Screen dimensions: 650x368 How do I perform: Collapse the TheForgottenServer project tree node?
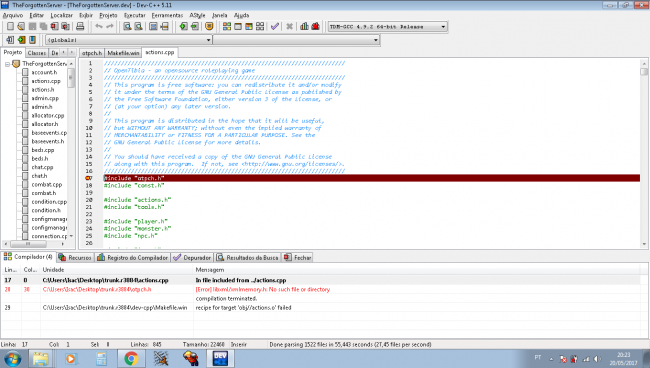tap(7, 64)
